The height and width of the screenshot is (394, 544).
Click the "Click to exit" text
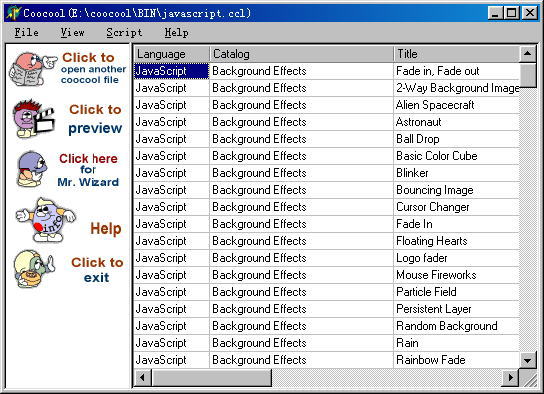coord(97,270)
